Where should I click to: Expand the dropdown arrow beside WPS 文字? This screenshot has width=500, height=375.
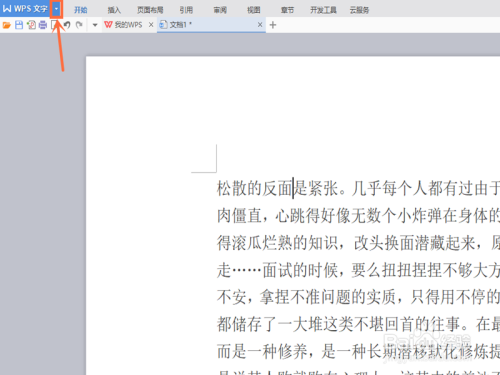tap(56, 9)
